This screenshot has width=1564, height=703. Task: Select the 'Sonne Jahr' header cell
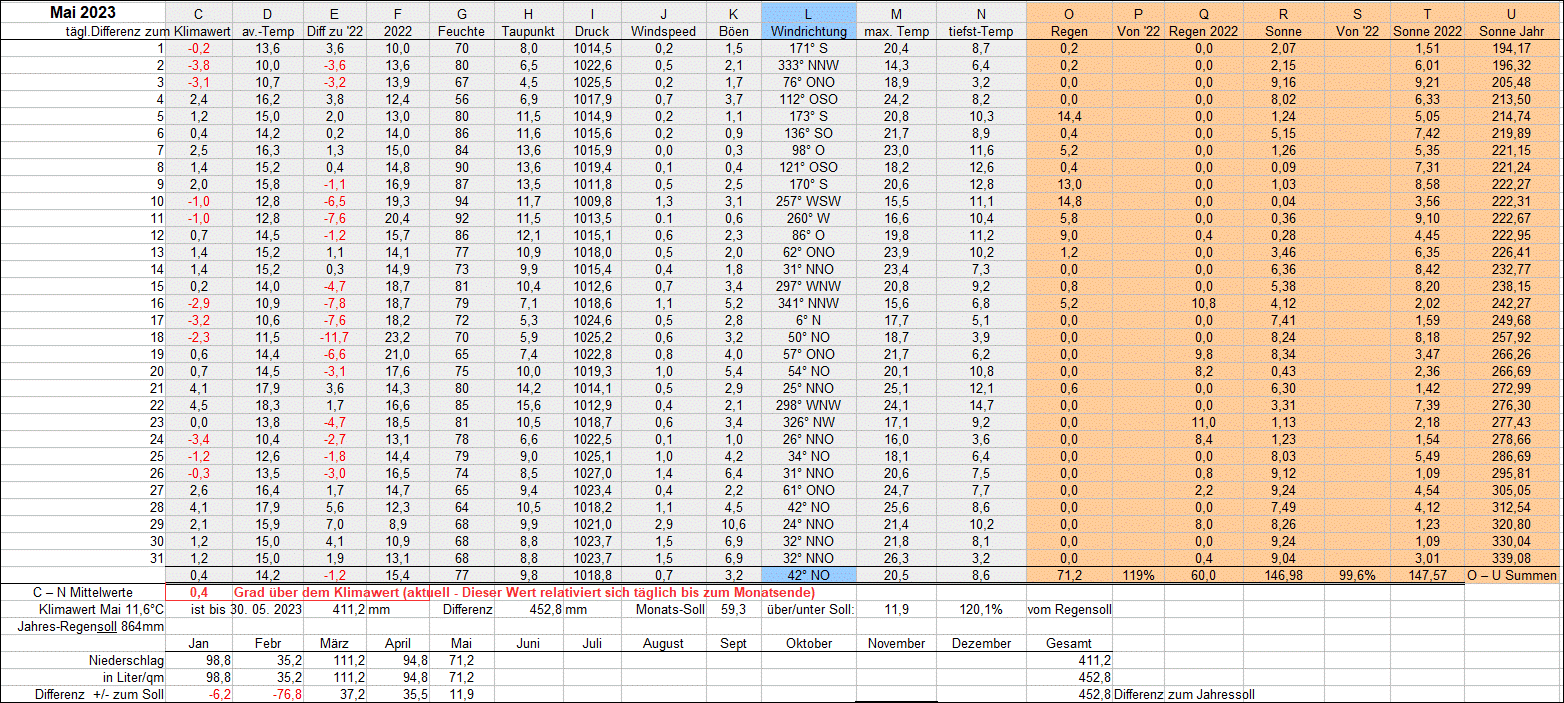click(1511, 31)
